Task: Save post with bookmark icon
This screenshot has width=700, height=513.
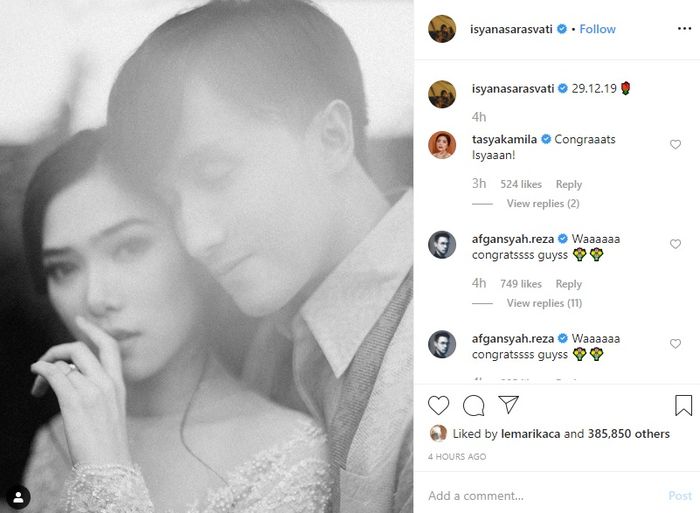Action: [683, 405]
